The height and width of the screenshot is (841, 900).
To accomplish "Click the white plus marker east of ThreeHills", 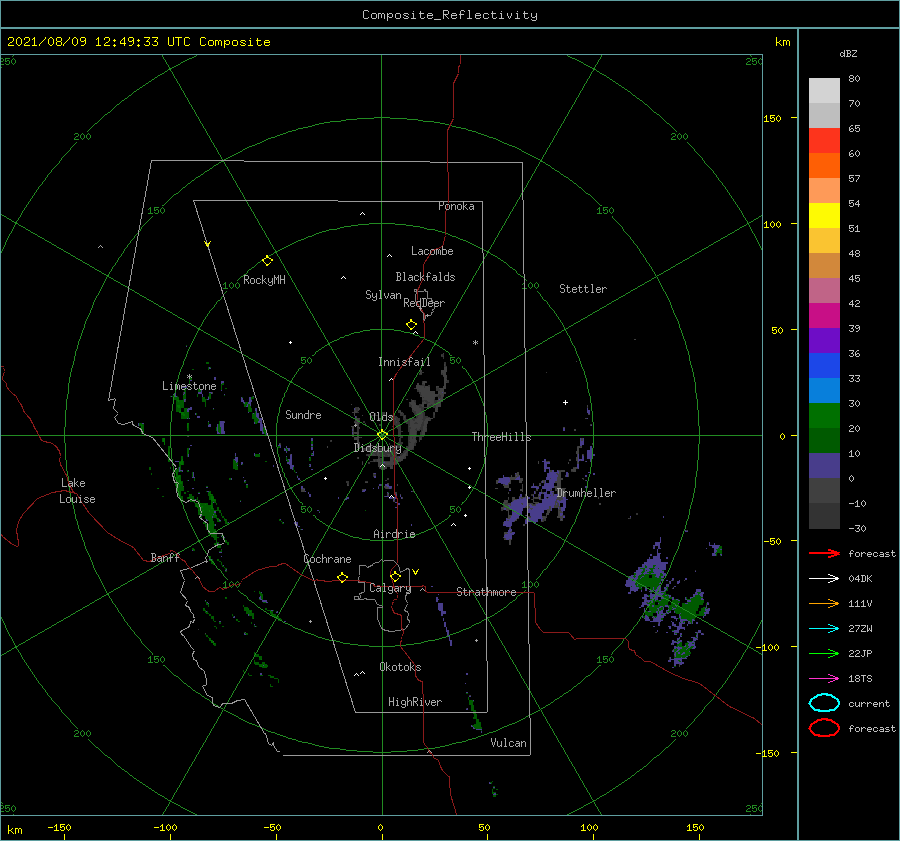I will (x=565, y=402).
